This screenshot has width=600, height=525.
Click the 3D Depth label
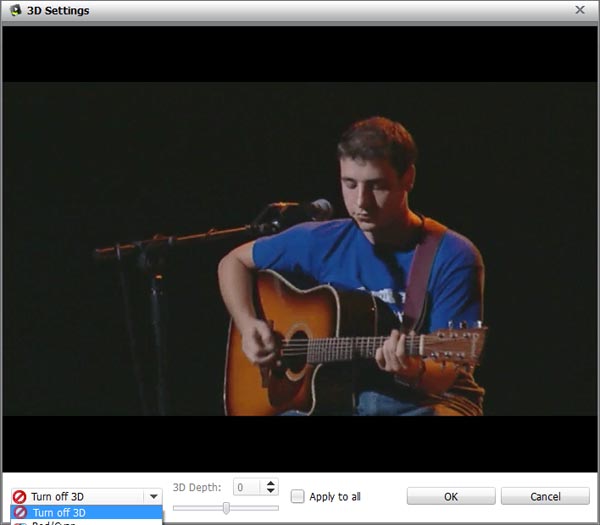click(x=197, y=487)
